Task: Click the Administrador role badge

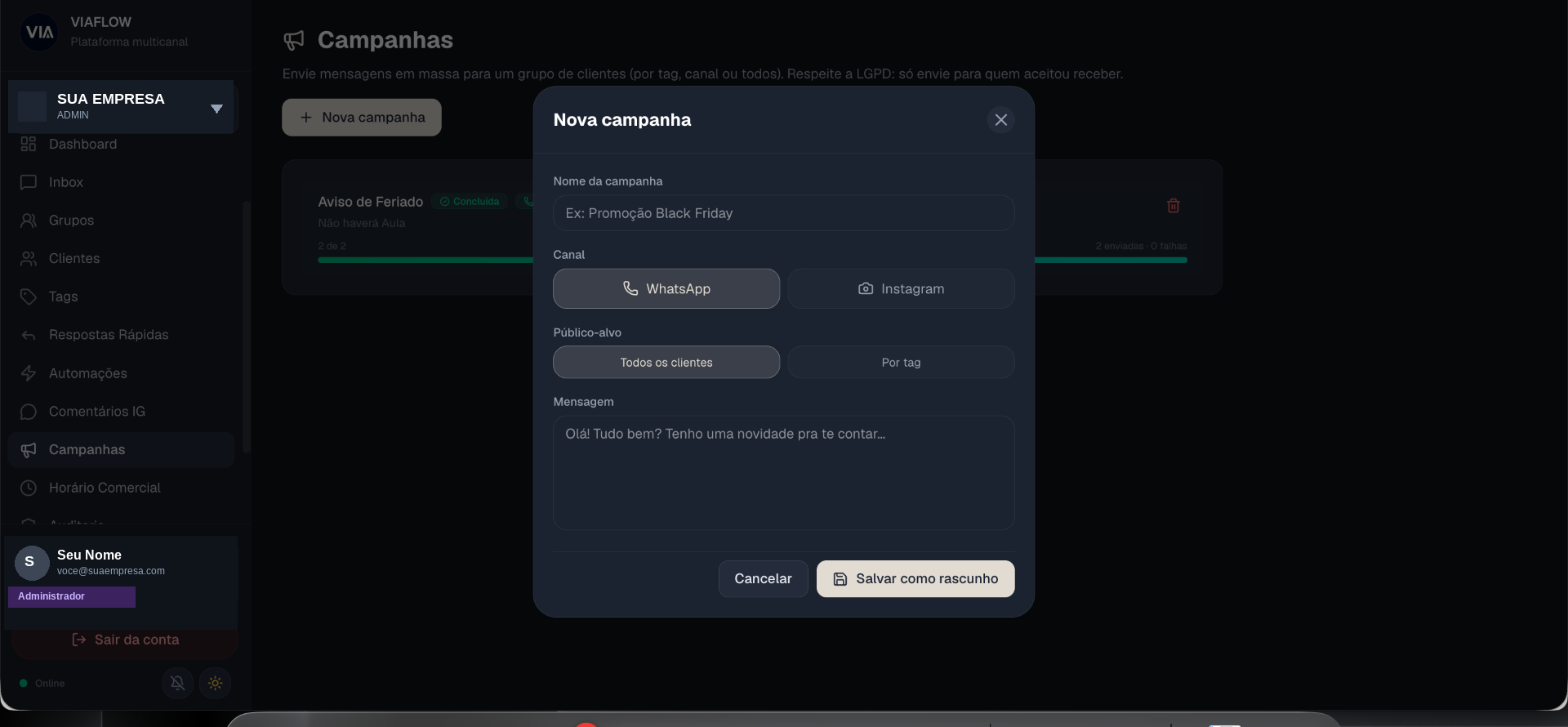Action: 72,597
